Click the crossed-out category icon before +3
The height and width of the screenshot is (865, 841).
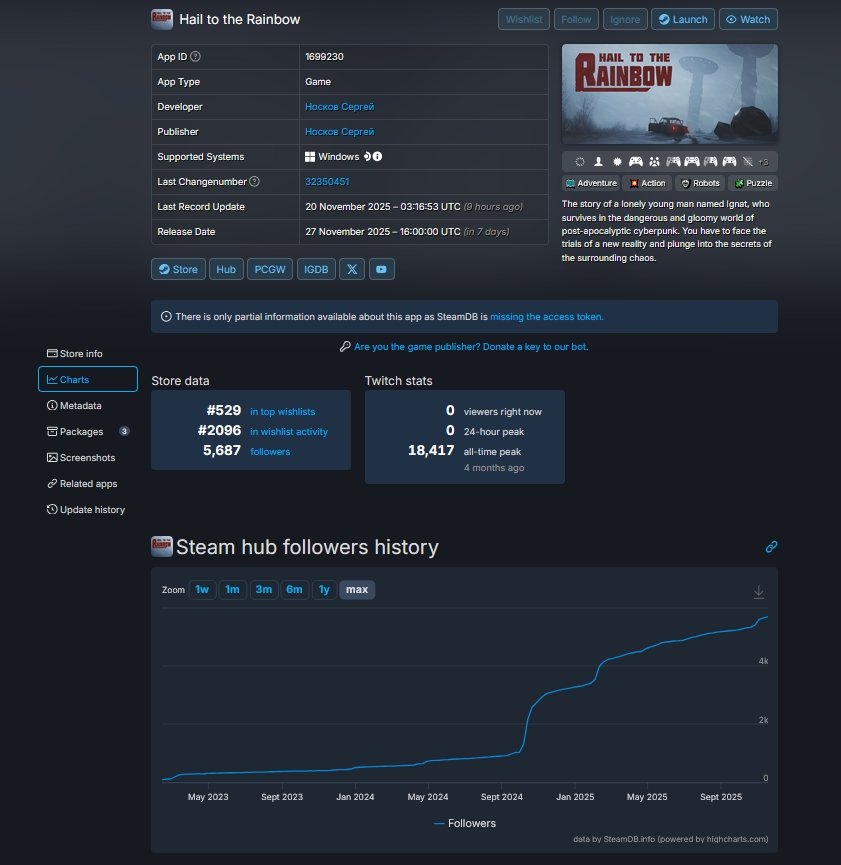(748, 162)
